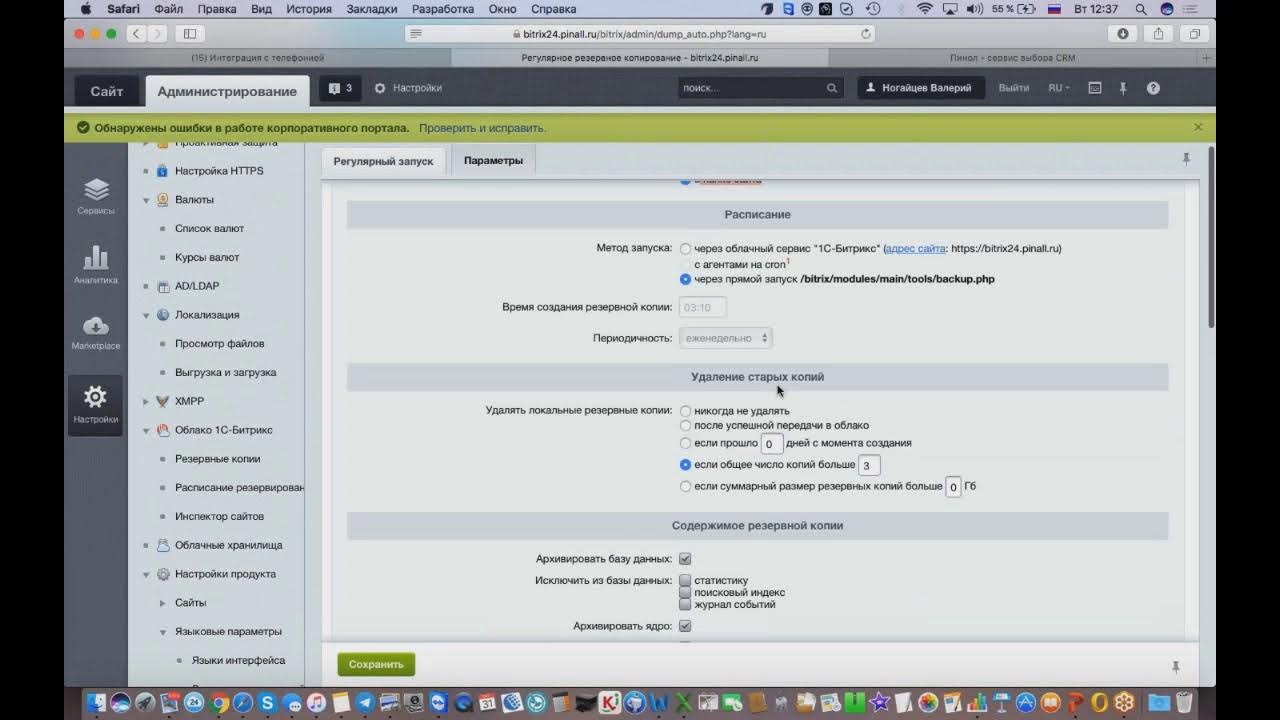Click the Safari sidebar toggle button
This screenshot has width=1280, height=720.
190,33
